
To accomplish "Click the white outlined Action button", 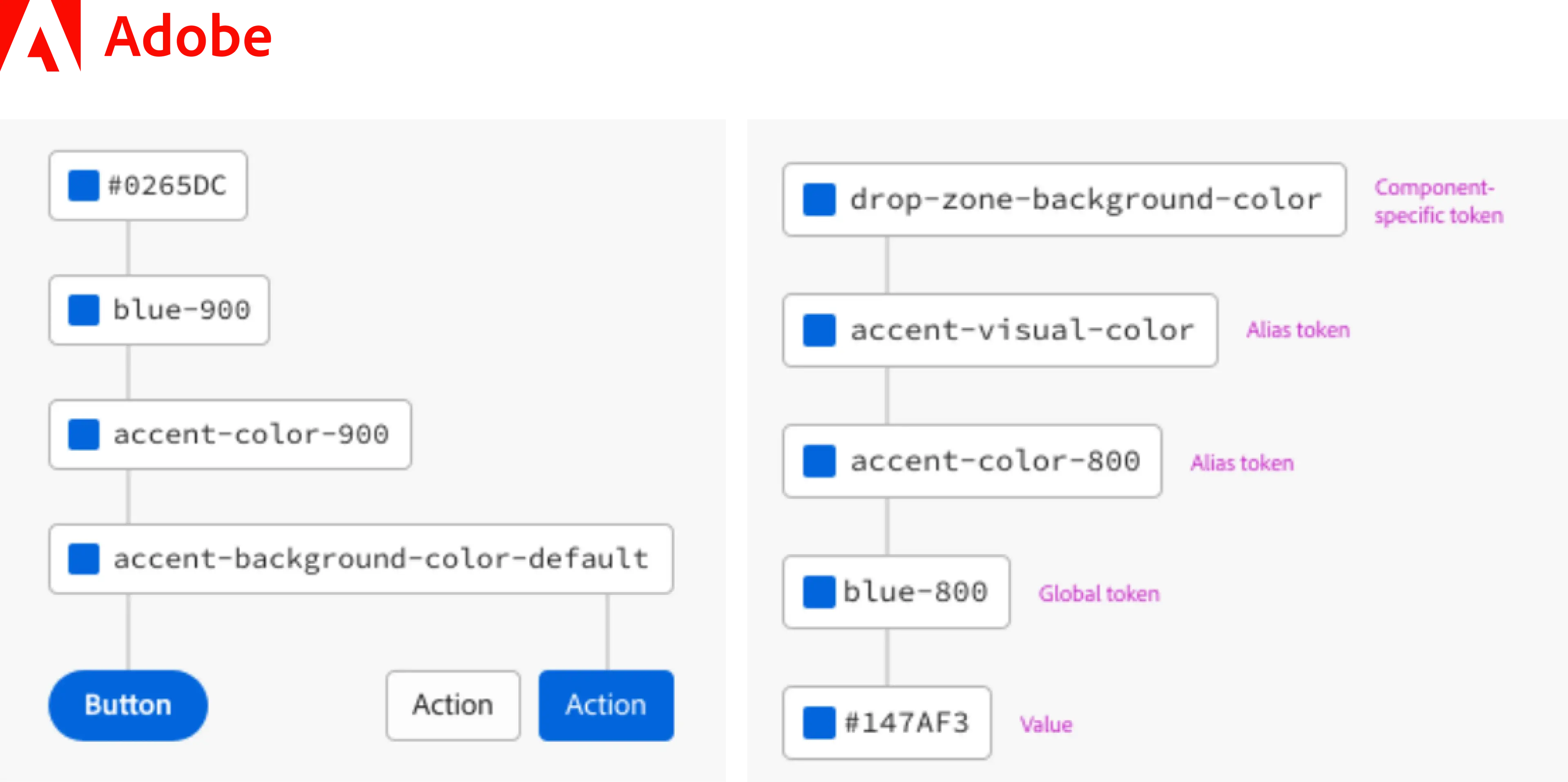I will coord(453,705).
